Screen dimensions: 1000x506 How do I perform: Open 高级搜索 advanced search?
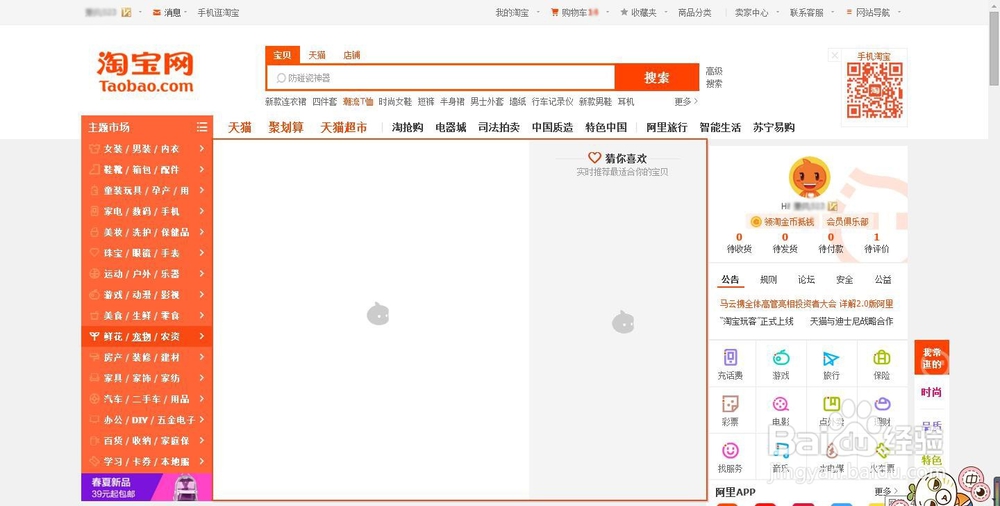(x=714, y=77)
